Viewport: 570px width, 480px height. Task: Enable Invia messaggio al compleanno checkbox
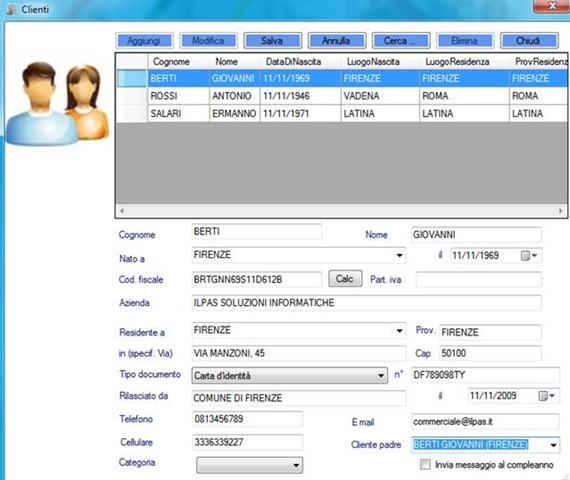click(x=425, y=464)
